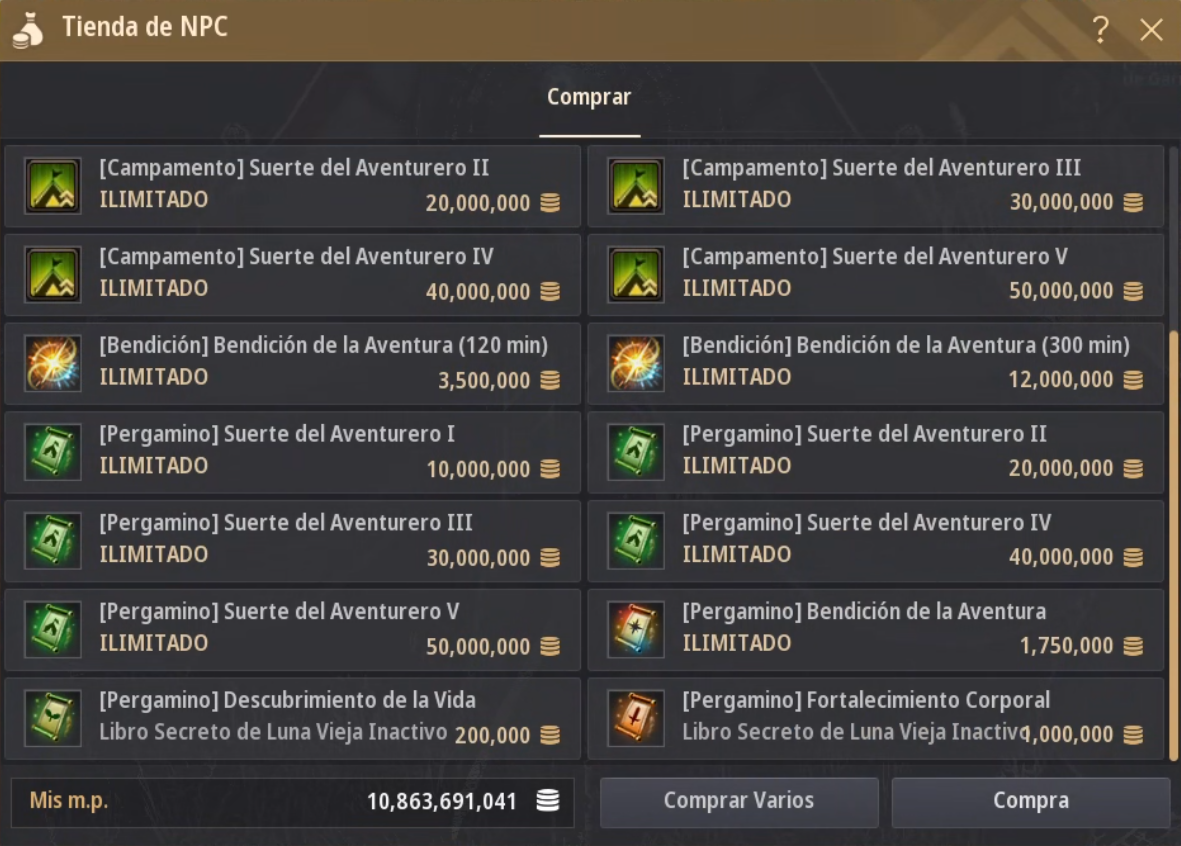
Task: Switch to the Comprar tab
Action: coord(589,98)
